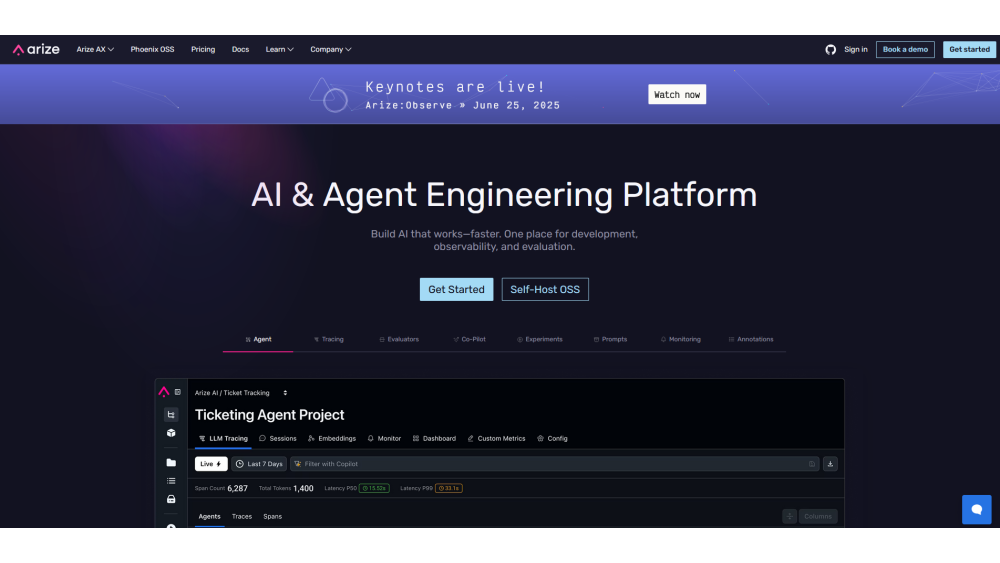Expand the Company dropdown menu
1000x563 pixels.
[330, 49]
